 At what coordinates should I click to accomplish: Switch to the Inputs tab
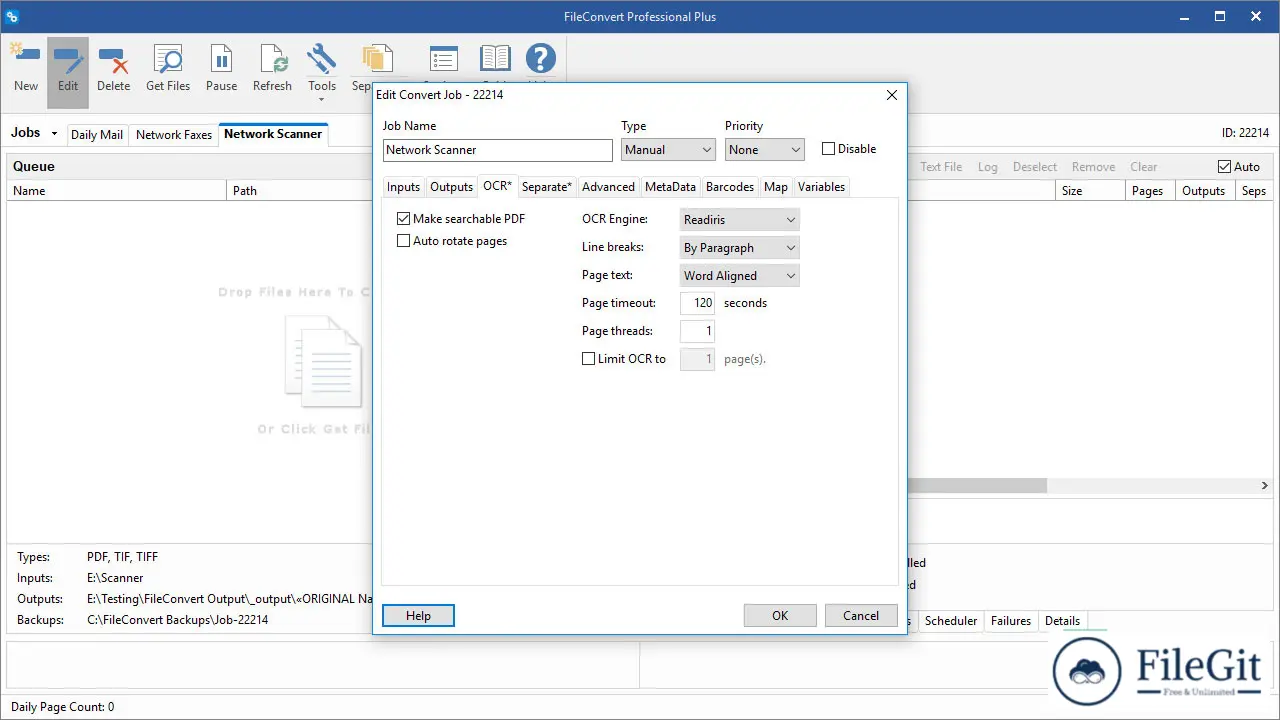(403, 187)
